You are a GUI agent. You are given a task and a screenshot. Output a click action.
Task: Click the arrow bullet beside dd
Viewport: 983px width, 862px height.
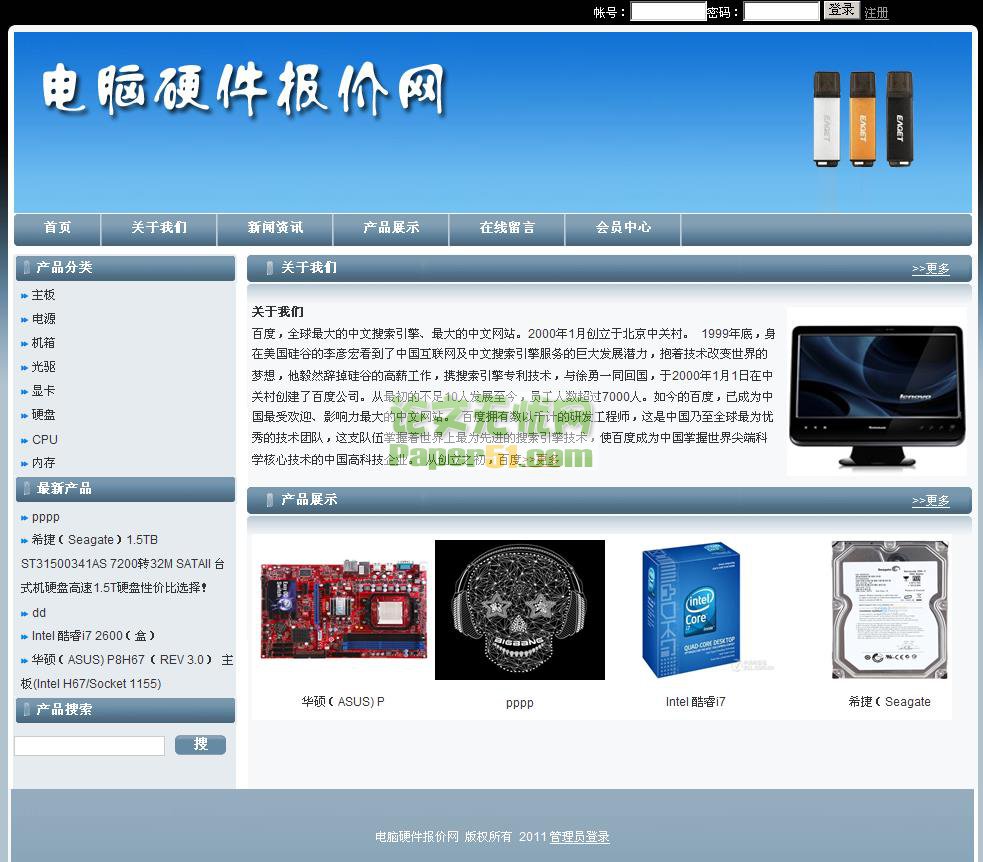[24, 614]
